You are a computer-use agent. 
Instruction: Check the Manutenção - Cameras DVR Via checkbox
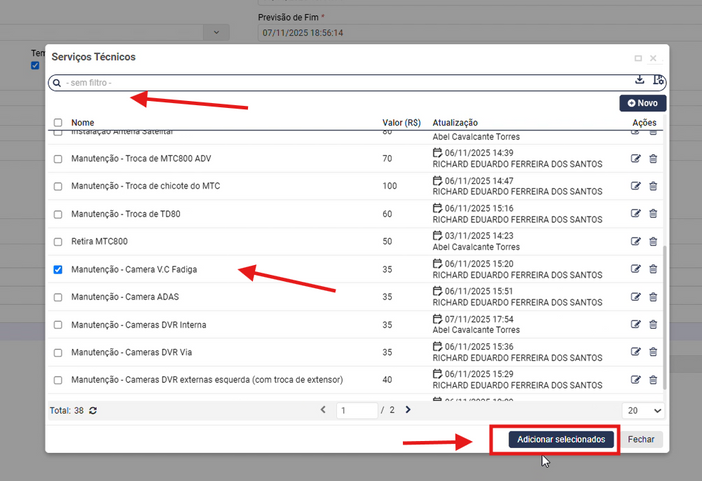(58, 352)
